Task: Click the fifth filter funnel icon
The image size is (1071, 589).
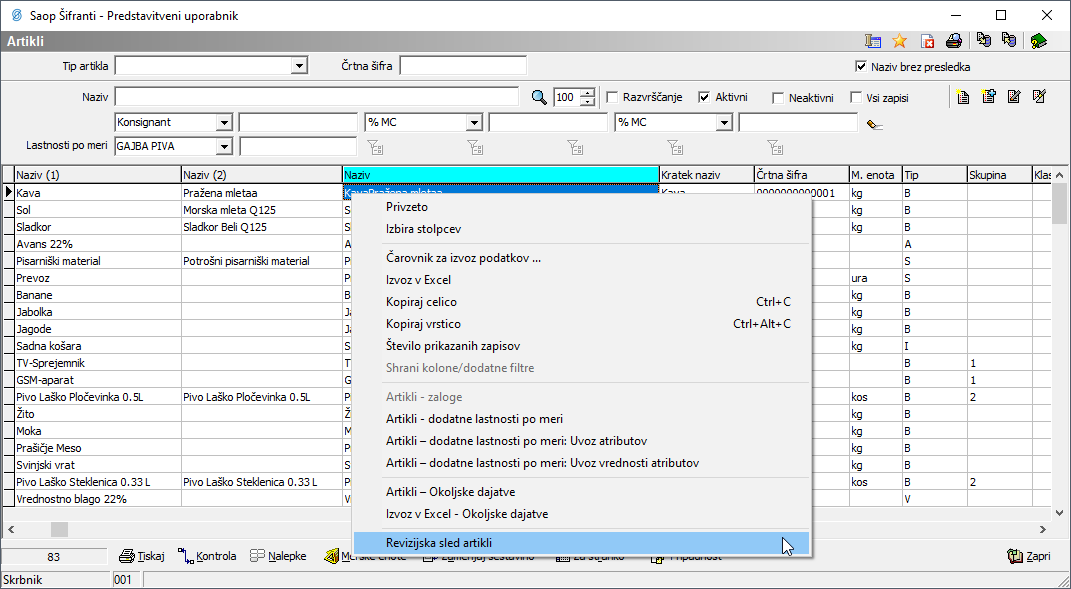Action: pyautogui.click(x=775, y=147)
